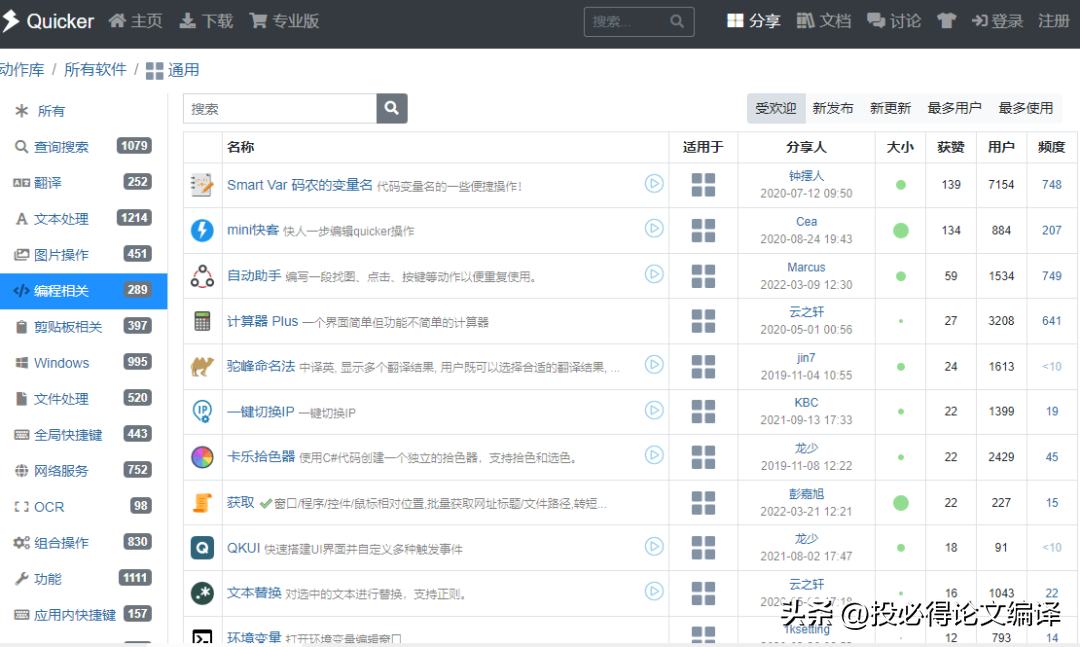Open the 编程相关 category
1080x647 pixels.
pyautogui.click(x=83, y=291)
